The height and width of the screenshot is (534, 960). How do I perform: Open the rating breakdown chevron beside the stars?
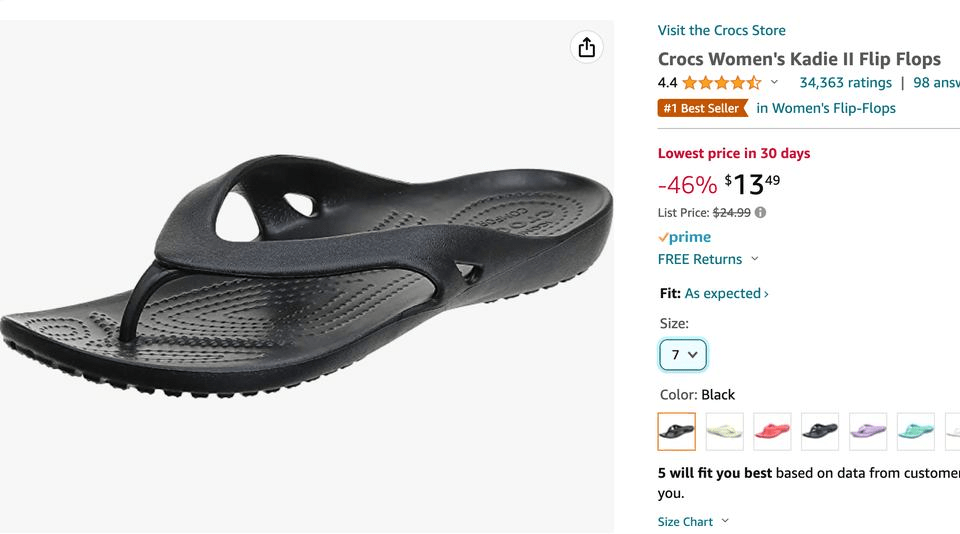[774, 83]
